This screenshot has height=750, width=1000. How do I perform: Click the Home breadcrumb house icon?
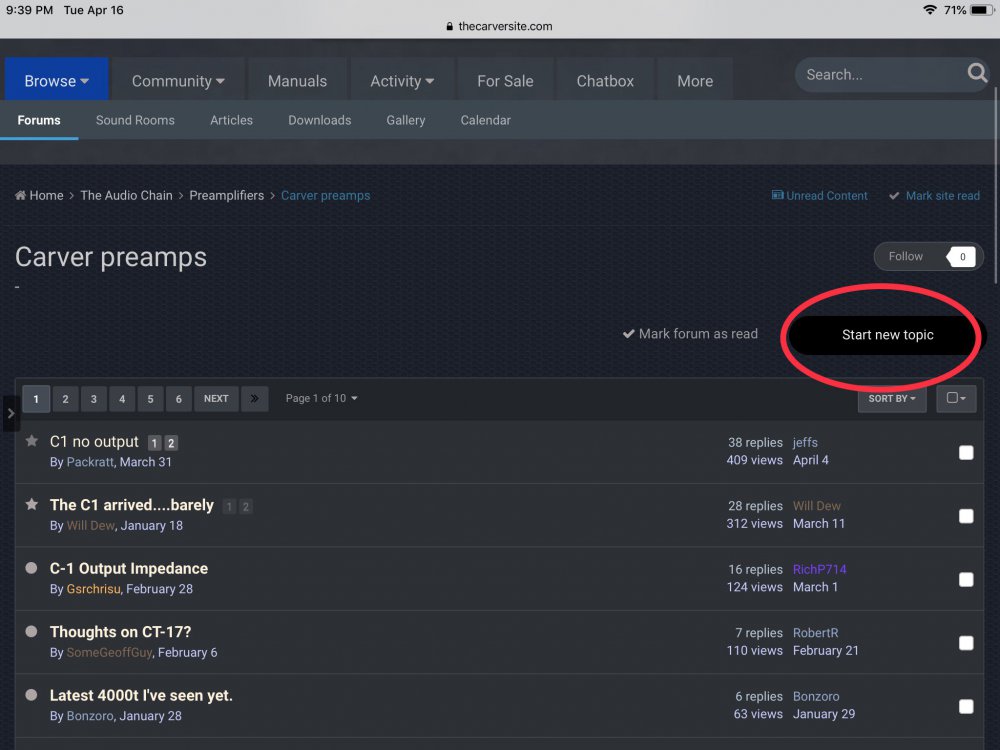click(20, 195)
